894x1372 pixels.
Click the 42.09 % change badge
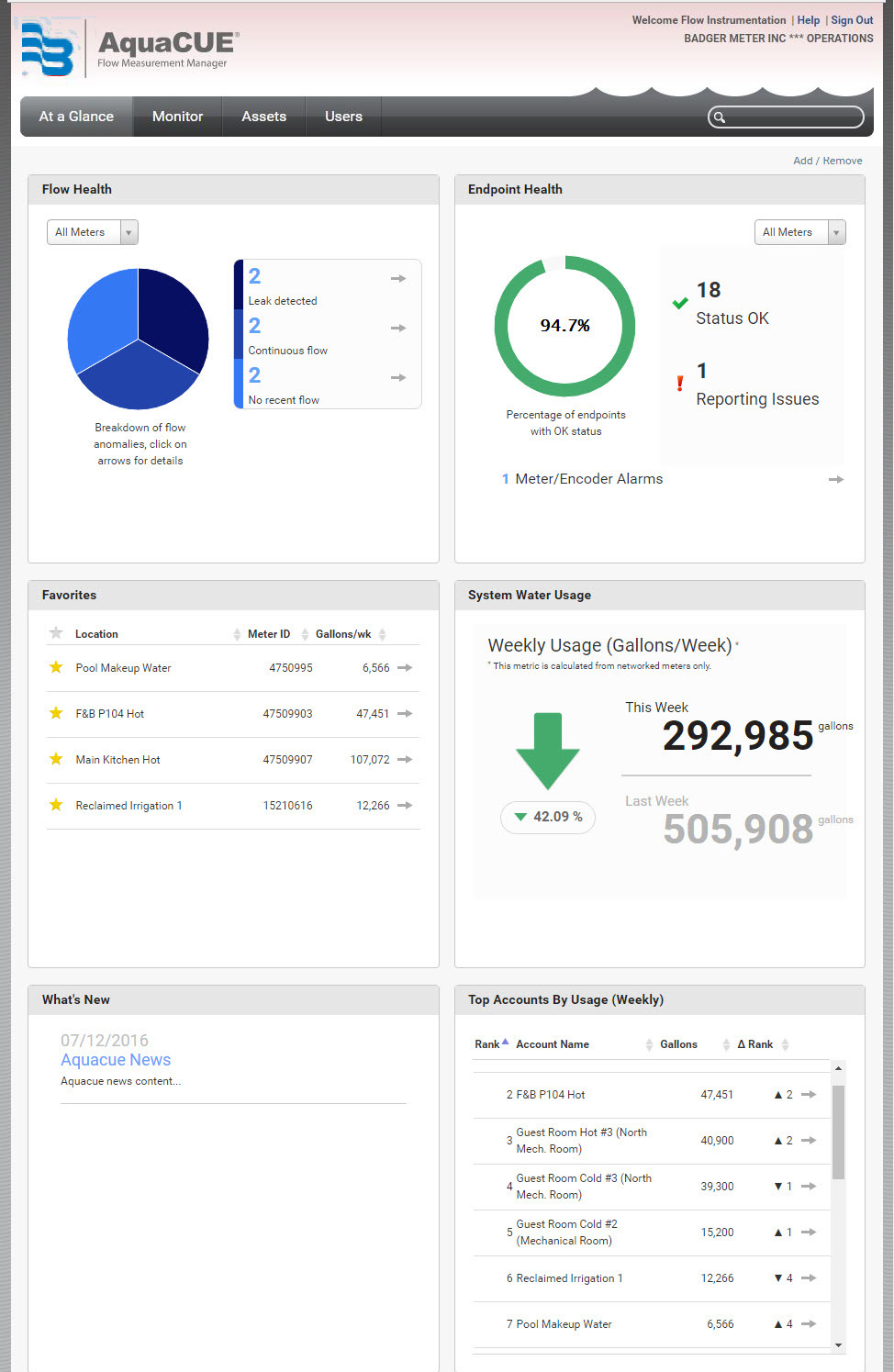click(x=548, y=817)
